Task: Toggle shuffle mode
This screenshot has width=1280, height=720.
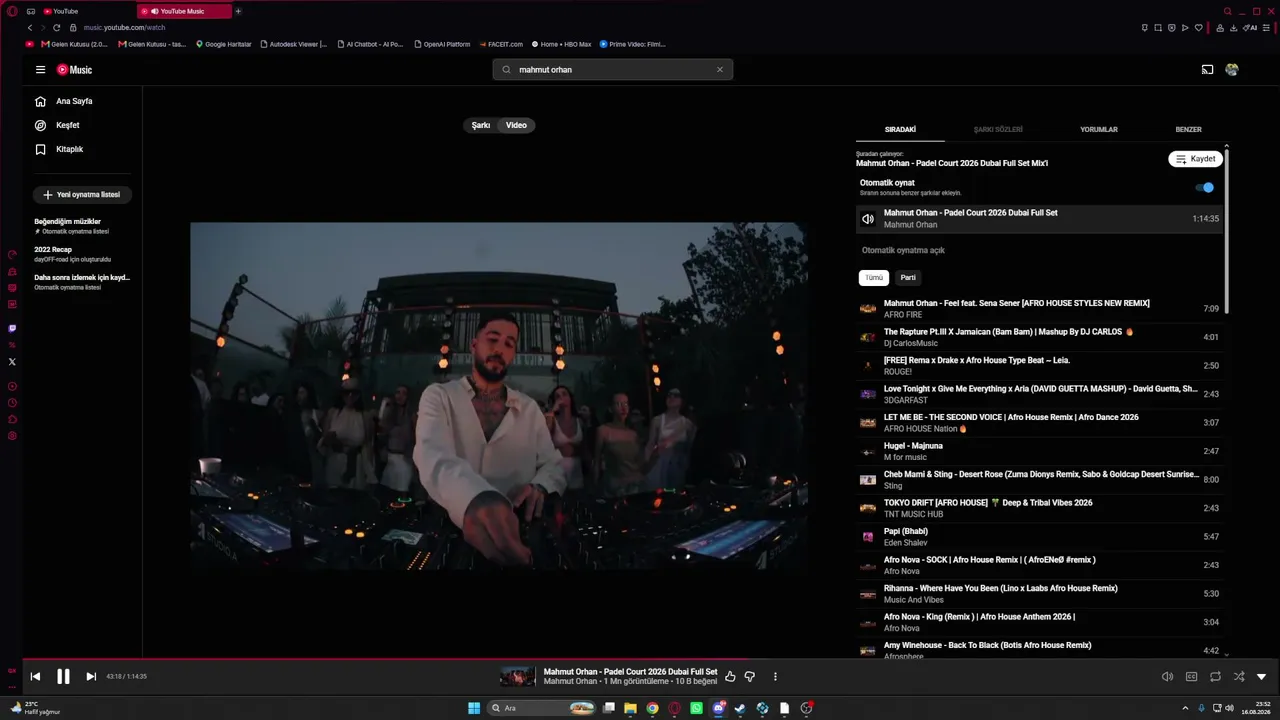Action: (1239, 677)
